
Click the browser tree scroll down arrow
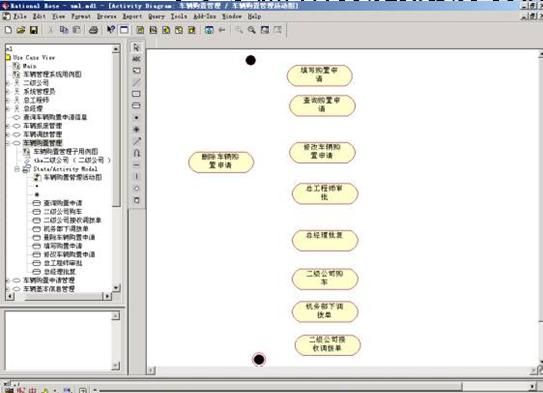pyautogui.click(x=116, y=287)
